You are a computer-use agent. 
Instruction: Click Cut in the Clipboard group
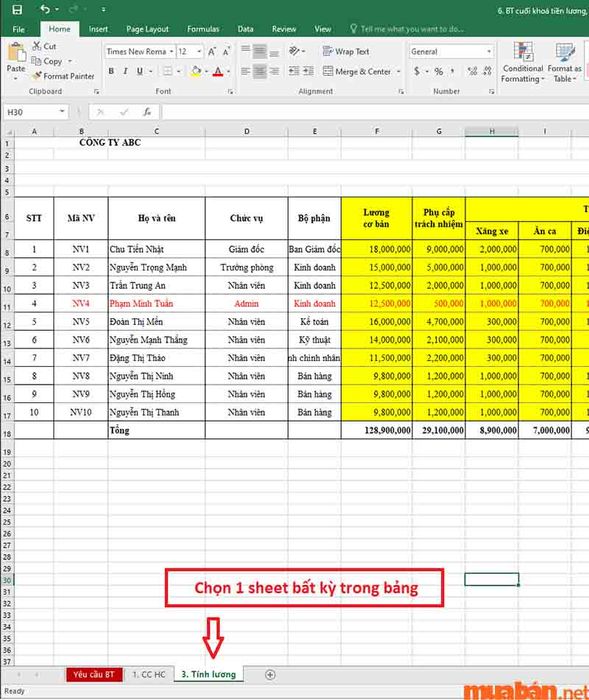click(x=44, y=46)
